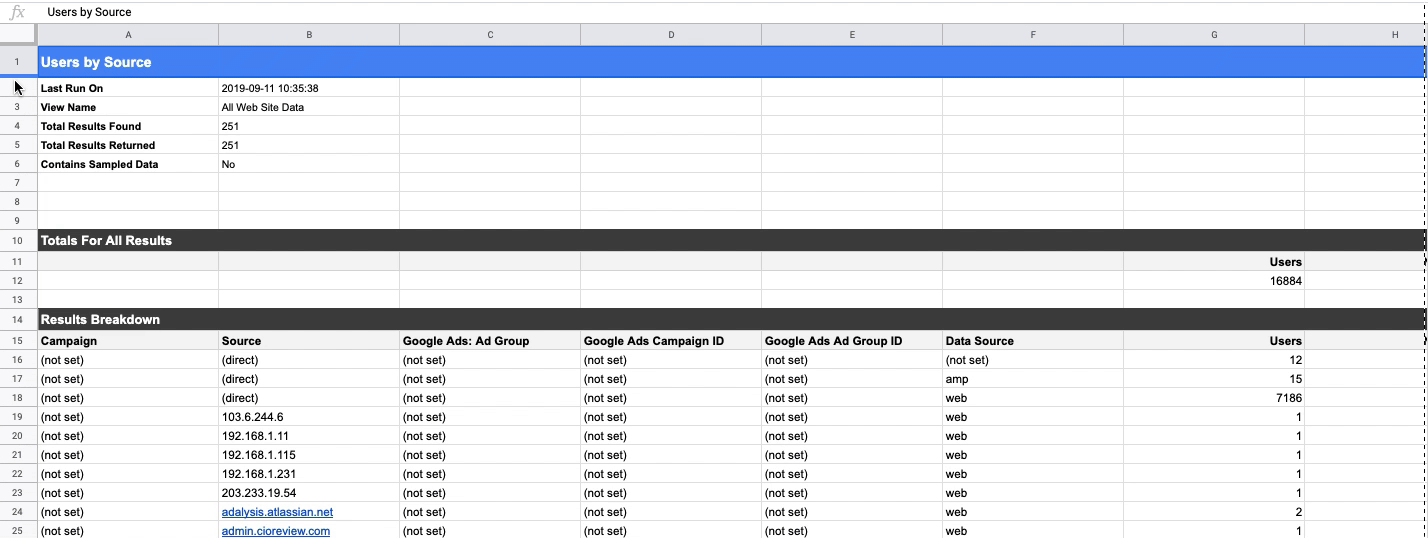Select column D header
The width and height of the screenshot is (1428, 538).
coord(671,35)
